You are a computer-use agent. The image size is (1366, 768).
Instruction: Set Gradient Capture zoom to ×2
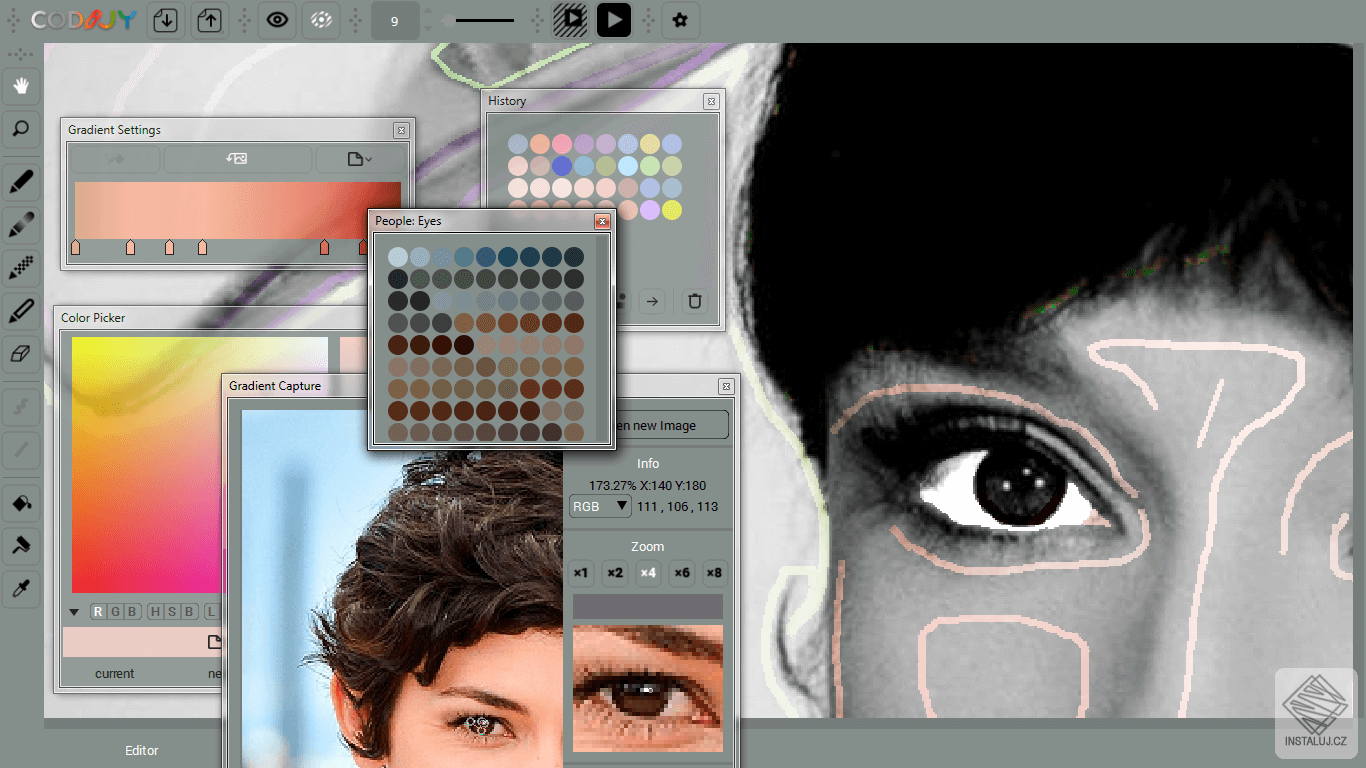615,573
